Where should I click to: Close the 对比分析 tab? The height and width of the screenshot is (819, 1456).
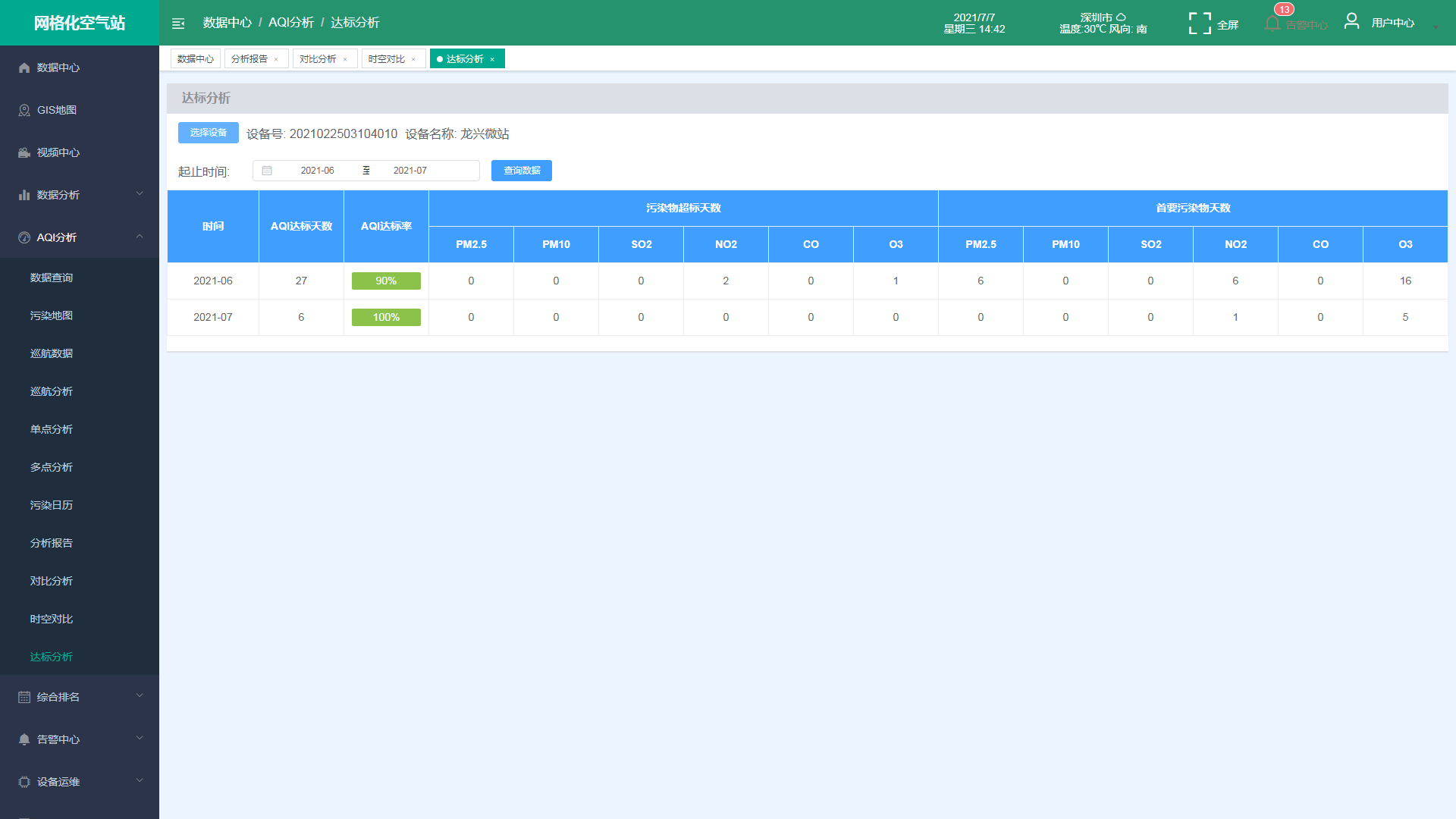pos(345,59)
